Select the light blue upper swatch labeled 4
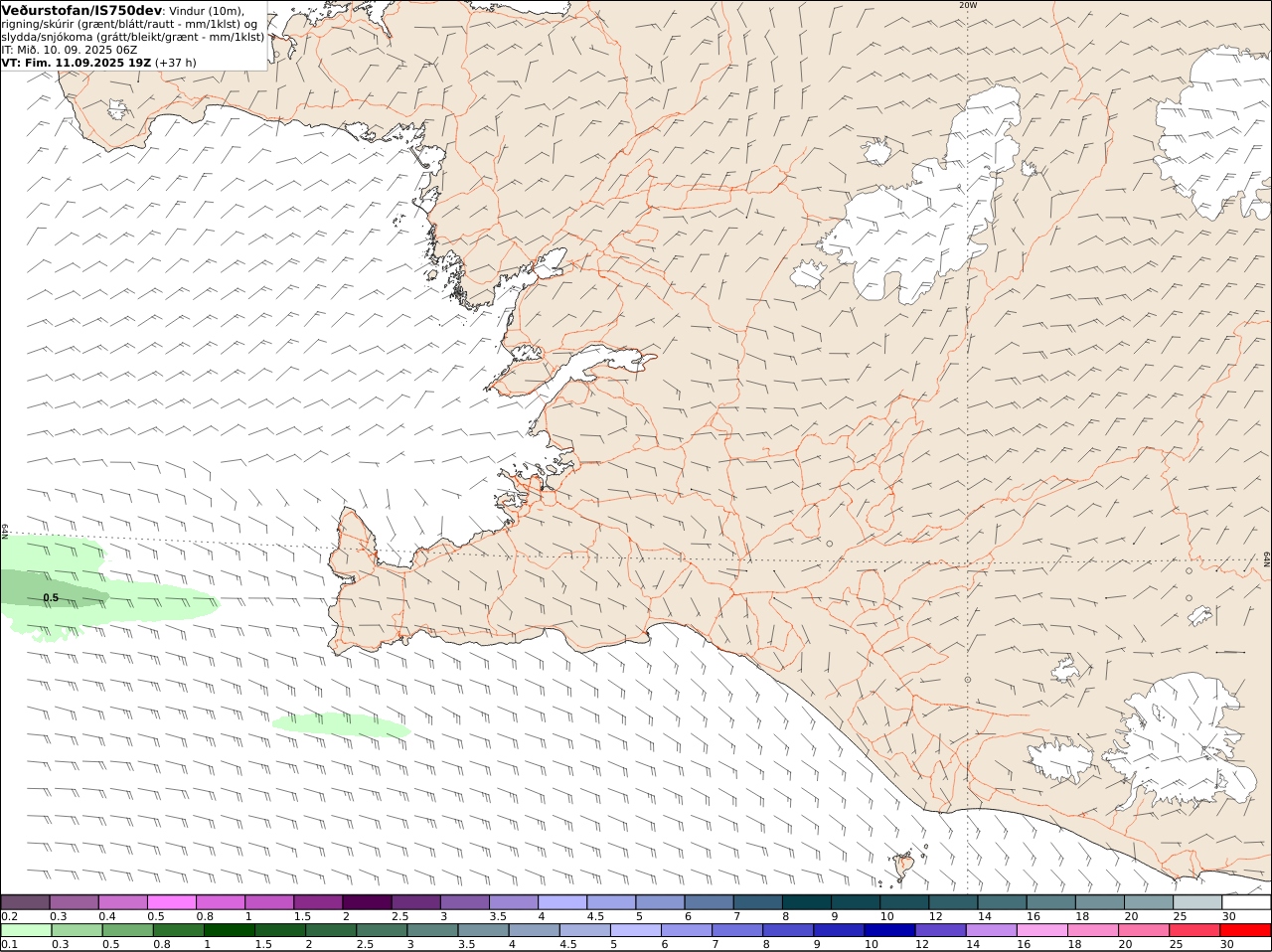The height and width of the screenshot is (952, 1272). pos(561,902)
